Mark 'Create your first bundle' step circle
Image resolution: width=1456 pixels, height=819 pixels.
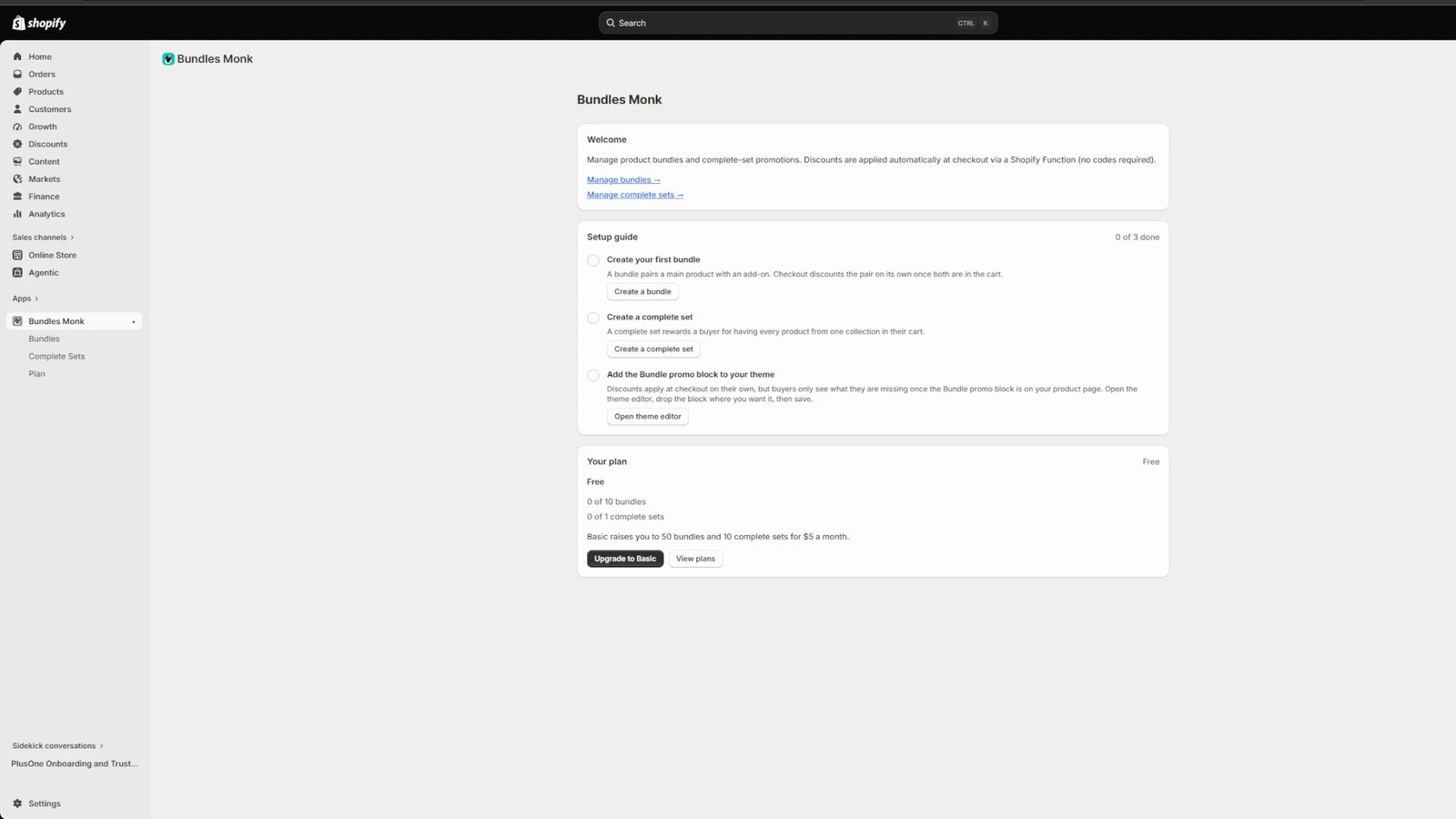coord(593,260)
